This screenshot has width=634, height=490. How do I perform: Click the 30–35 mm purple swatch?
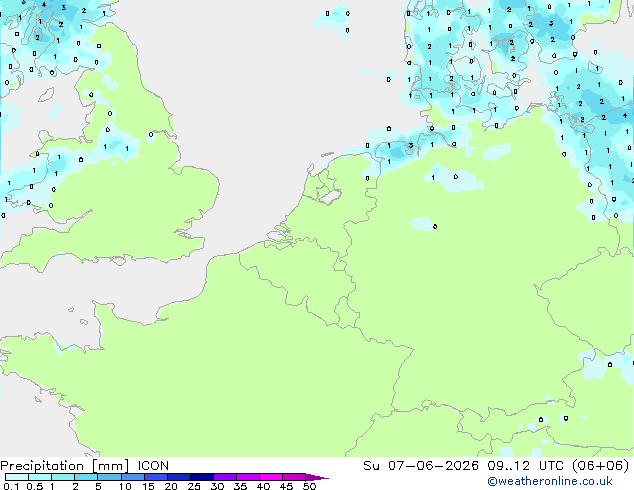224,477
